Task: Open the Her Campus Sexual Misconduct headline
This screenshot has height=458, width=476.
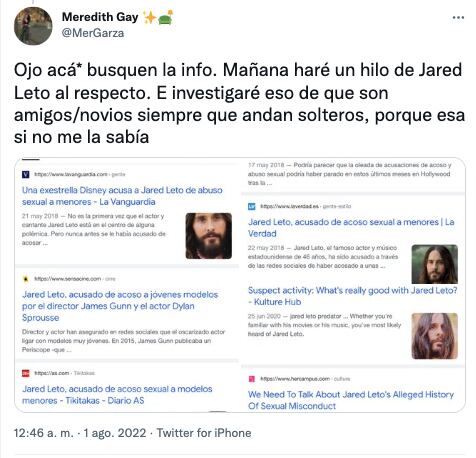Action: pyautogui.click(x=351, y=400)
